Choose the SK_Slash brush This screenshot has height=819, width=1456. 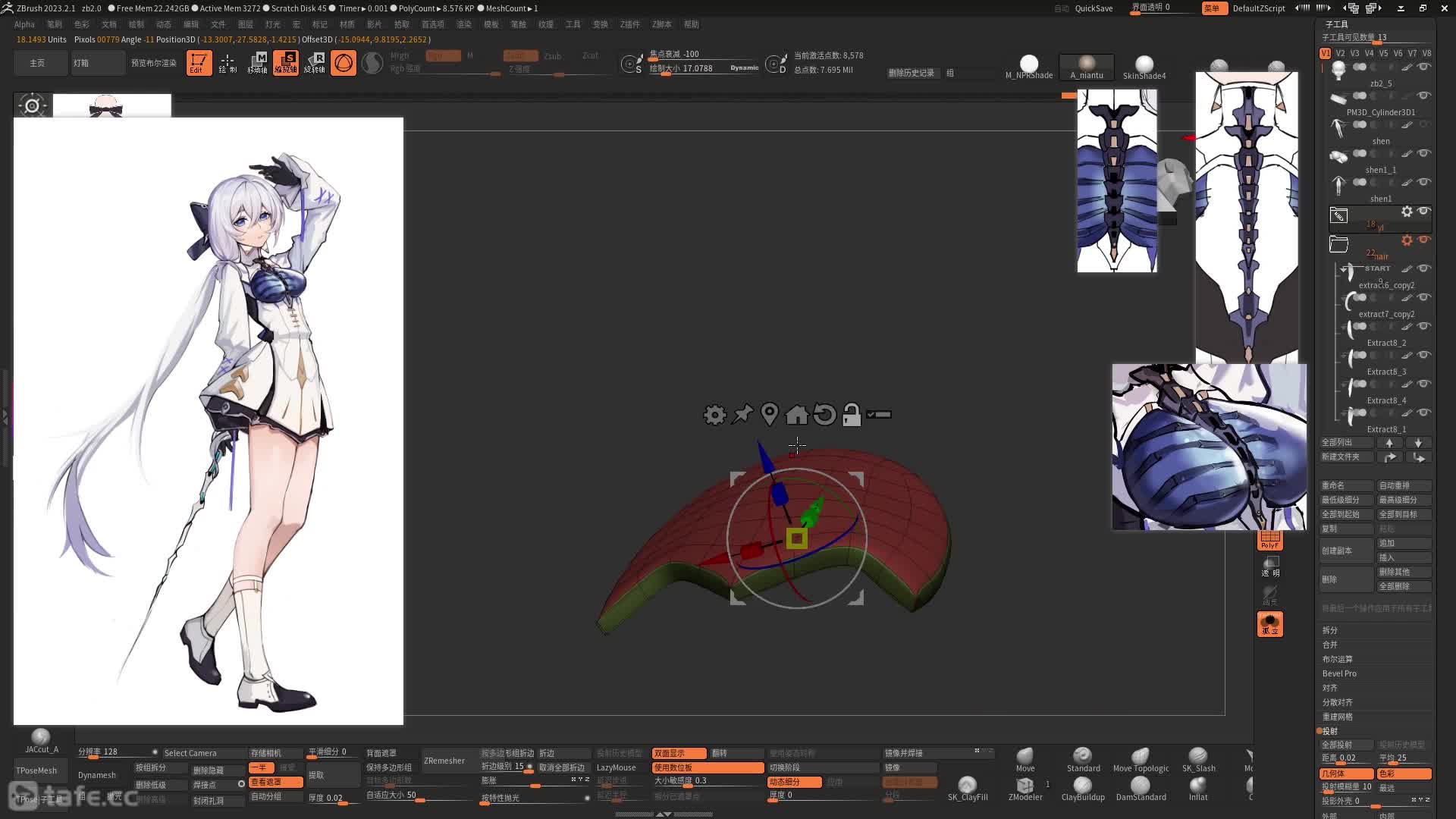(1198, 760)
